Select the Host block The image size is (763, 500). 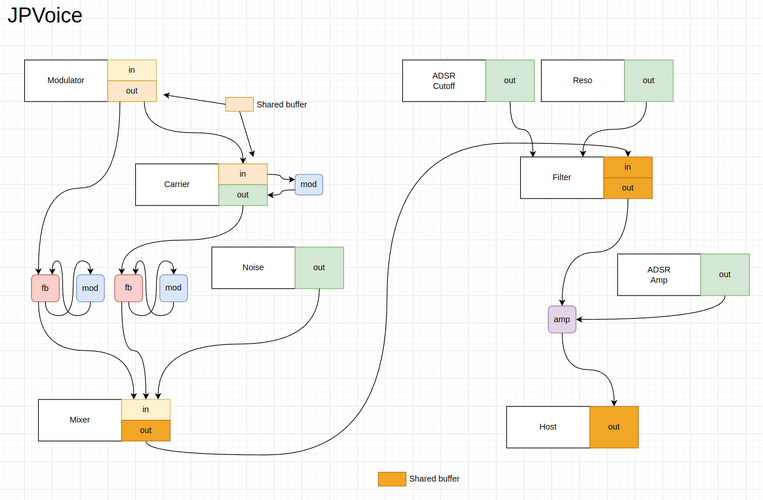[x=548, y=427]
